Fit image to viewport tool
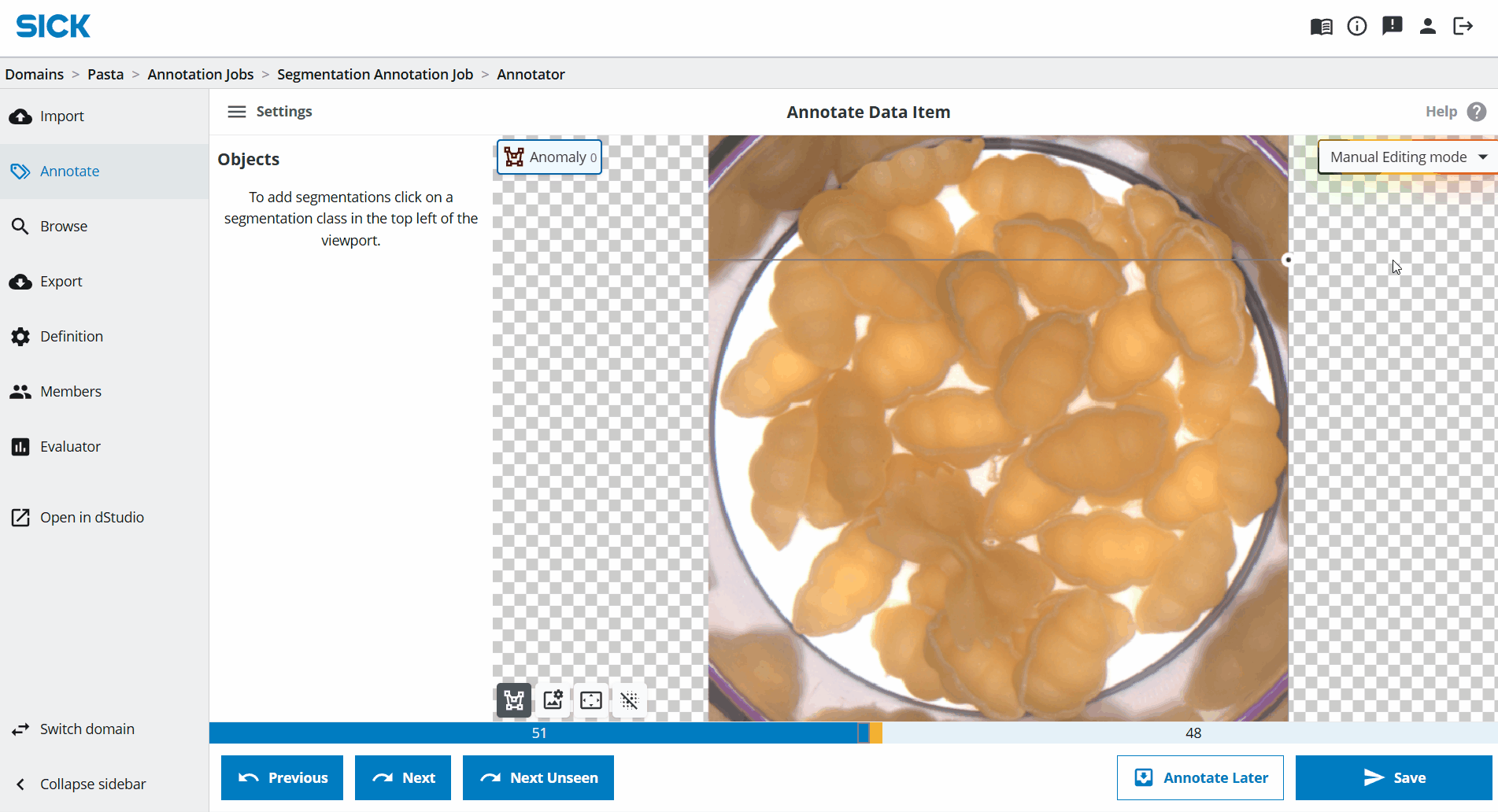The height and width of the screenshot is (812, 1498). click(591, 700)
